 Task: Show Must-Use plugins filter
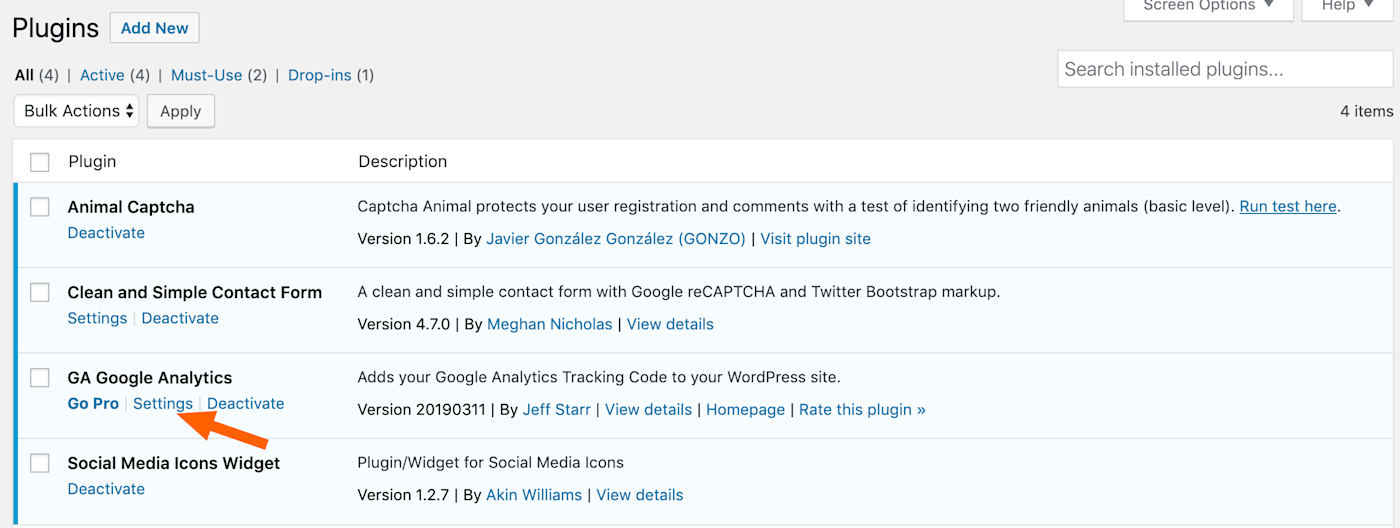pyautogui.click(x=206, y=75)
